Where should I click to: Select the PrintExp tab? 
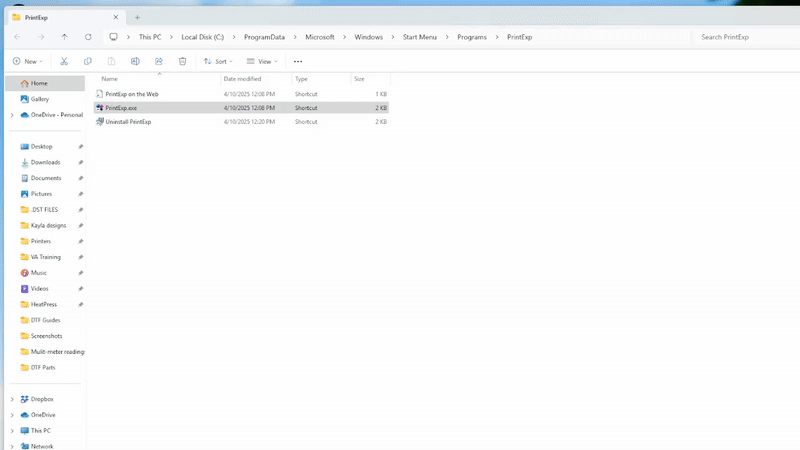coord(65,17)
